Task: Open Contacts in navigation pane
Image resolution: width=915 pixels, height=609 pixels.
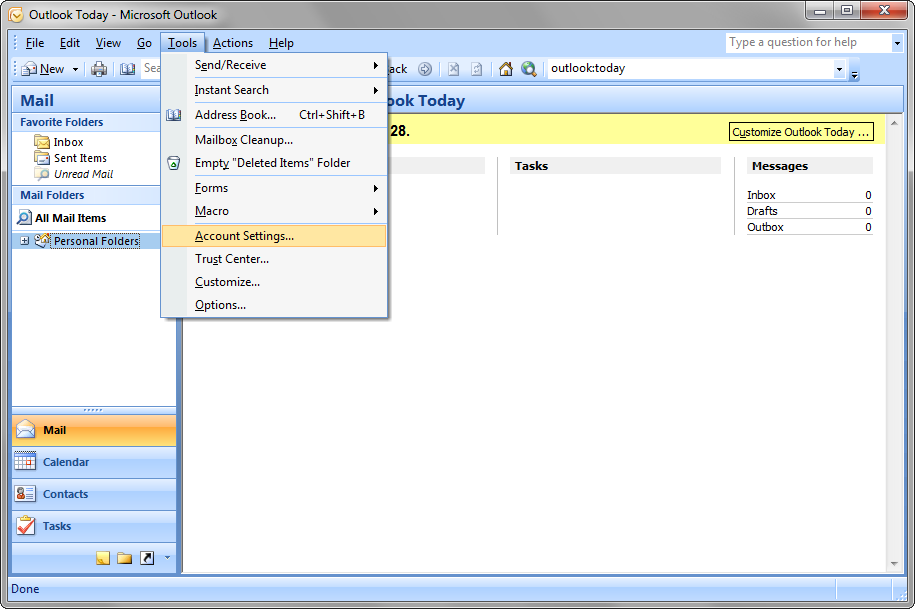Action: [x=65, y=494]
